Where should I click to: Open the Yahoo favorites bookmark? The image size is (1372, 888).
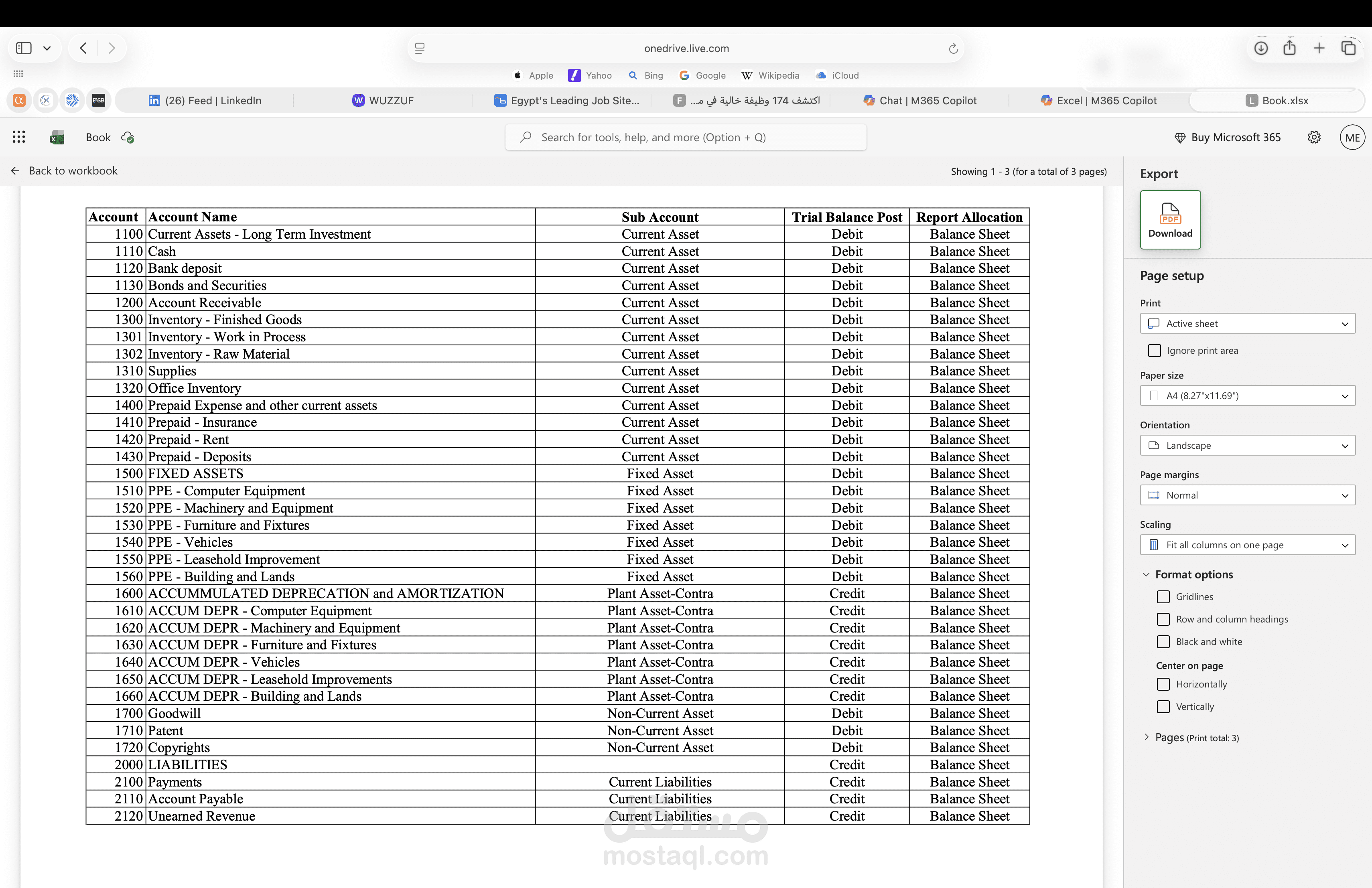(x=590, y=75)
